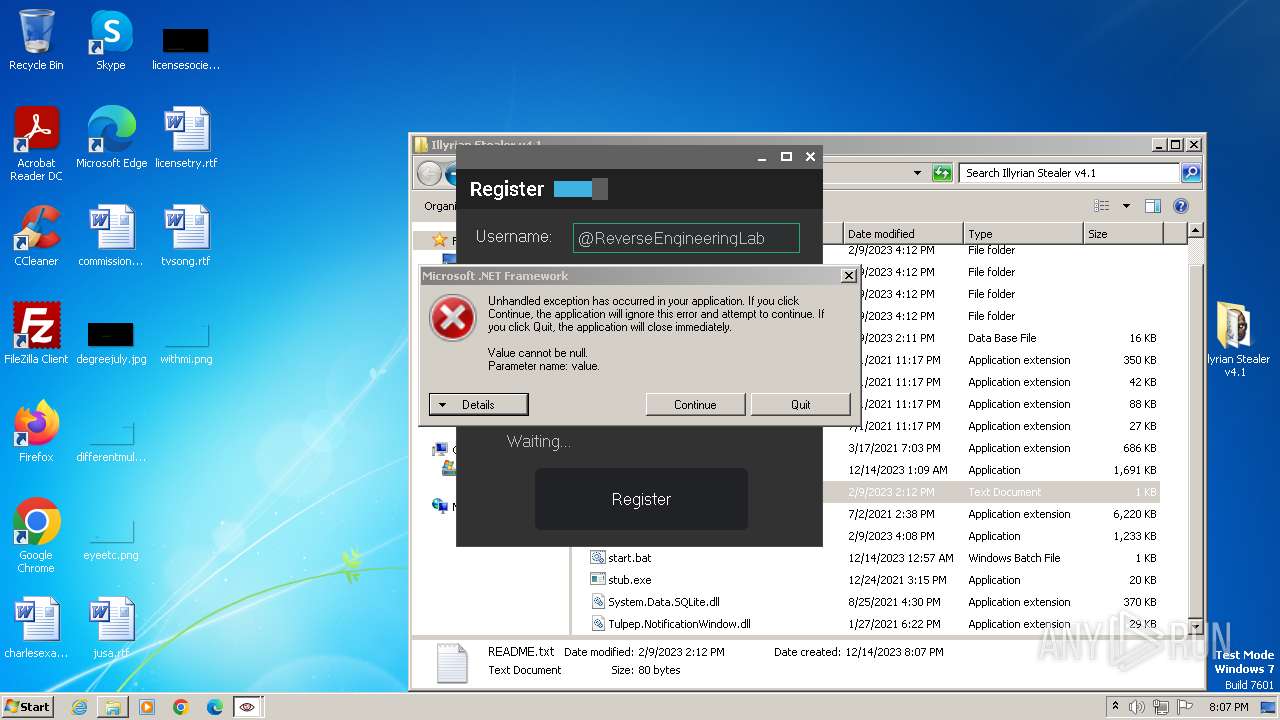1280x720 pixels.
Task: Select Illyrian Stealer v4.1 desktop folder
Action: click(1236, 340)
